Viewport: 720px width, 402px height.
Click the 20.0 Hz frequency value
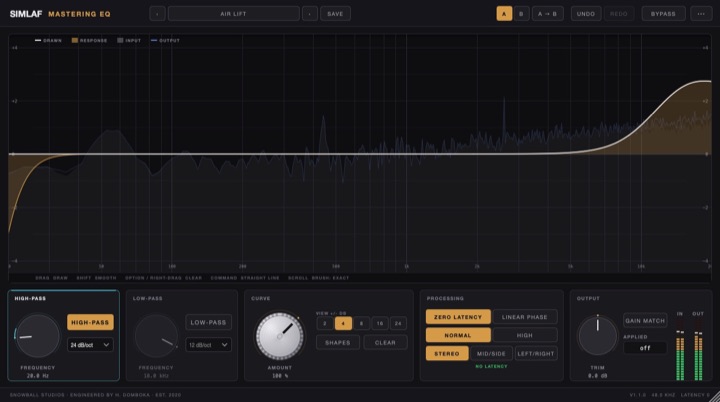(38, 376)
